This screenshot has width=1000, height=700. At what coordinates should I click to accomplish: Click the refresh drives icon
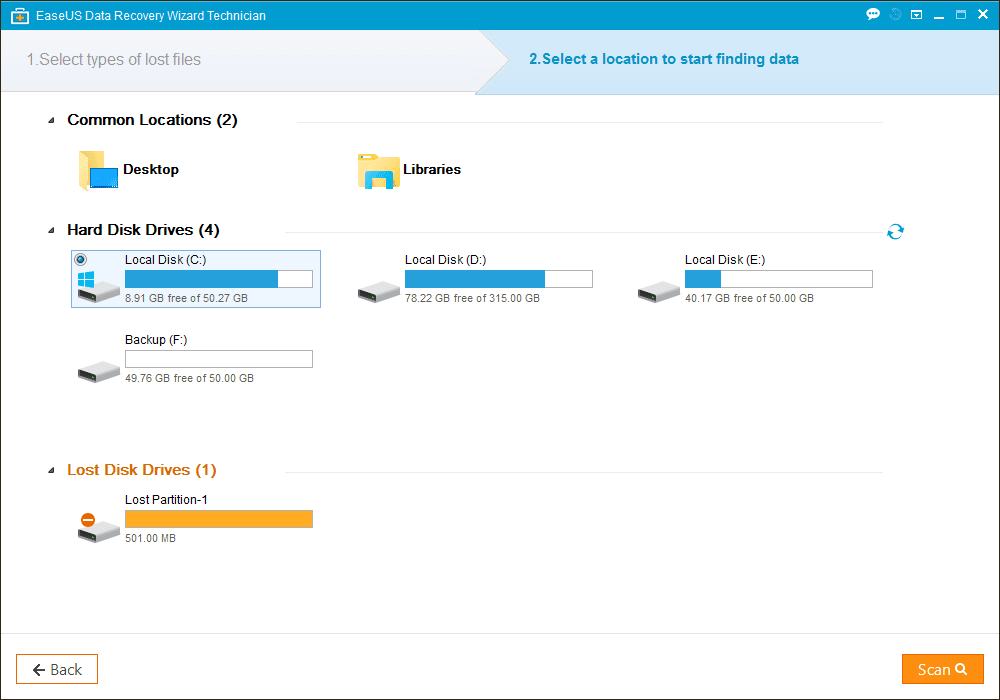point(895,230)
